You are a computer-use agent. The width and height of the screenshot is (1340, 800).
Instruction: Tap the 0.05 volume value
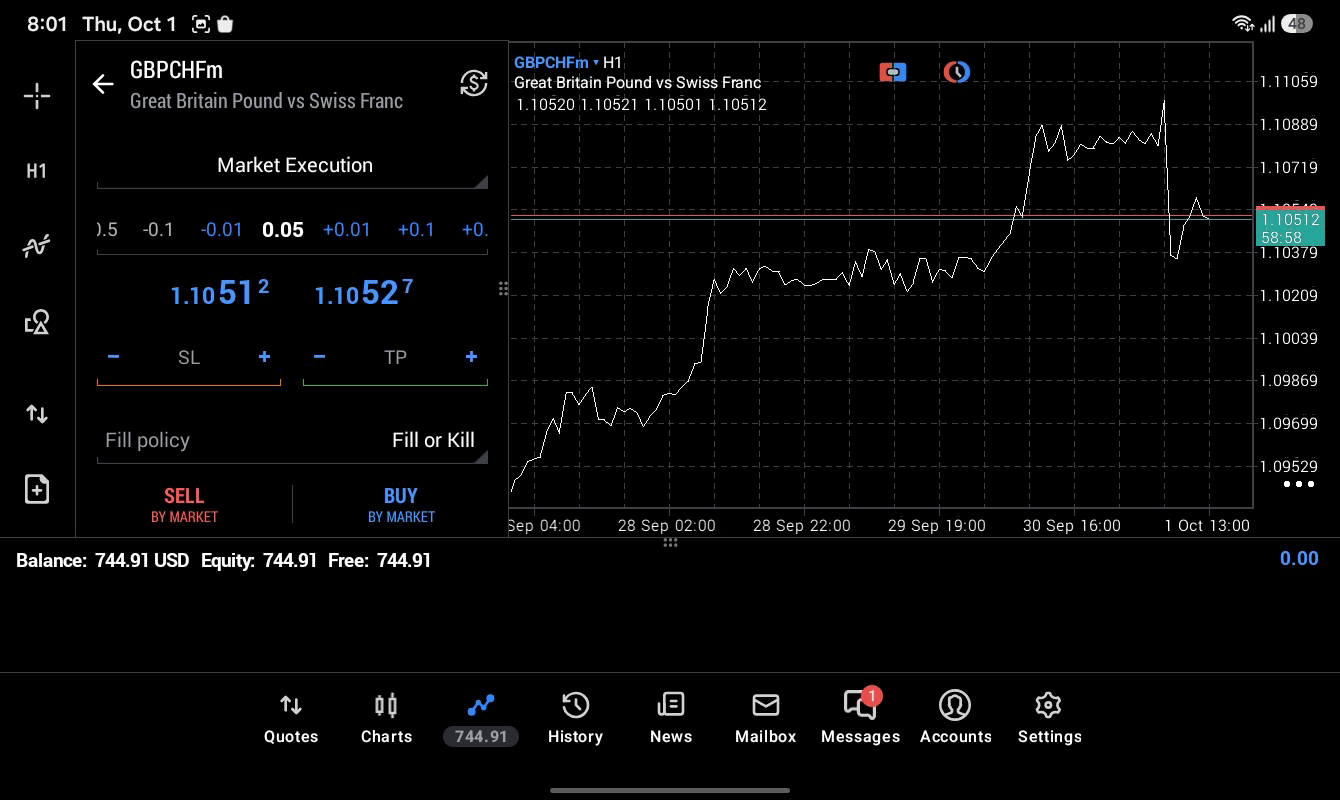pyautogui.click(x=283, y=230)
